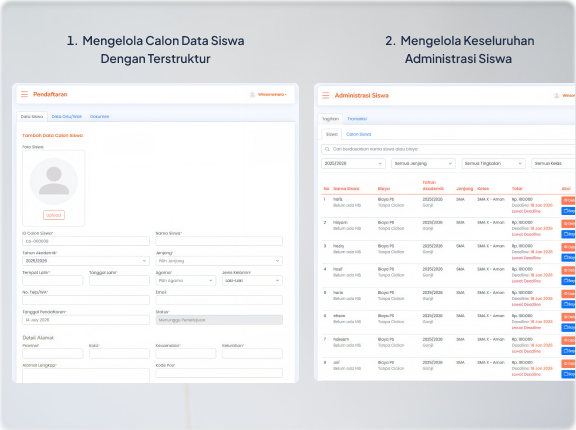Viewport: 576px width, 430px height.
Task: Expand the Semua Tingkatan filter
Action: [x=493, y=163]
